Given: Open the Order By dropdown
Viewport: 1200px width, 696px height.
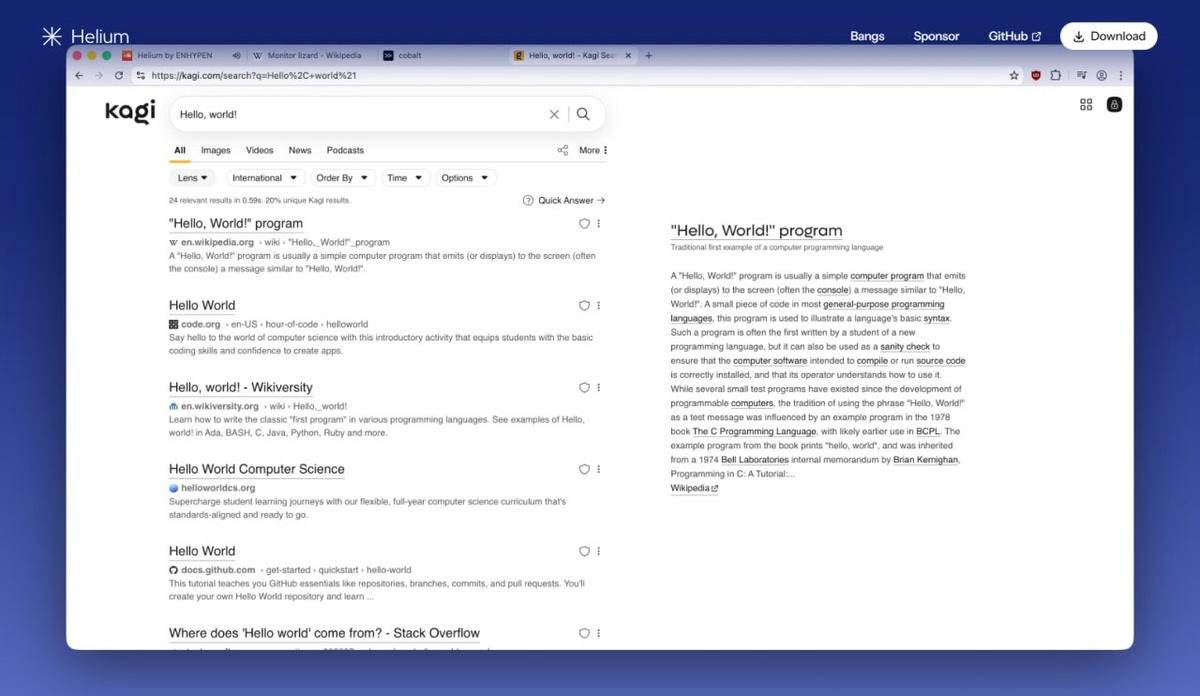Looking at the screenshot, I should 342,178.
